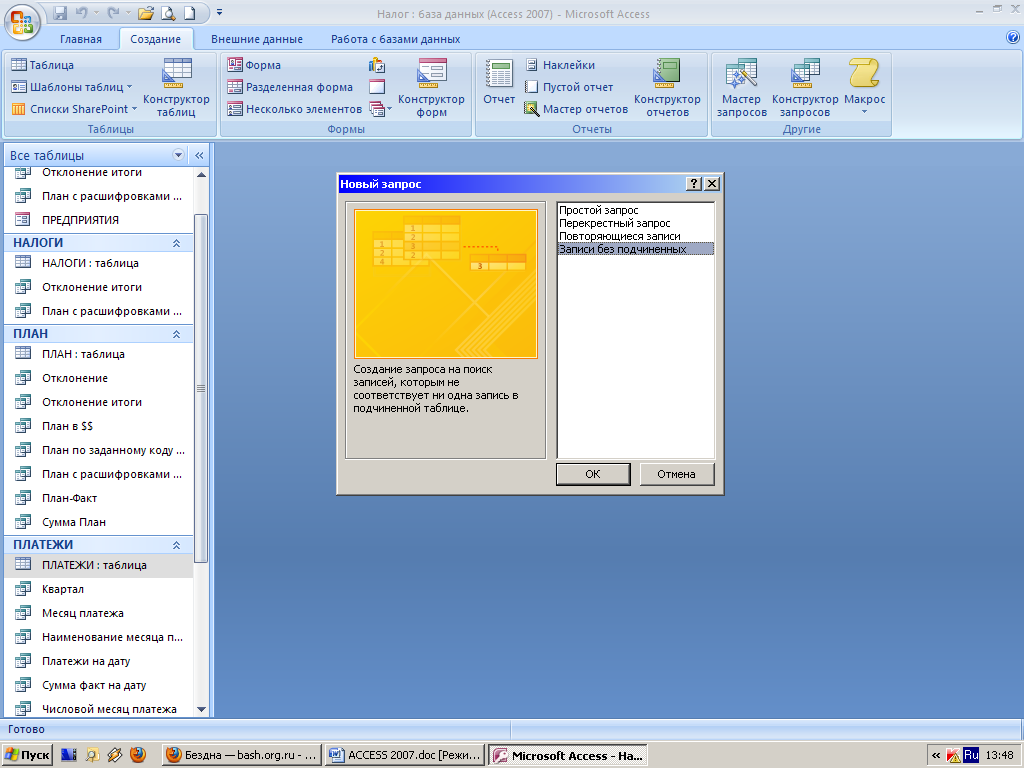Click print preview icon in quick access
The image size is (1024, 768).
tap(168, 13)
